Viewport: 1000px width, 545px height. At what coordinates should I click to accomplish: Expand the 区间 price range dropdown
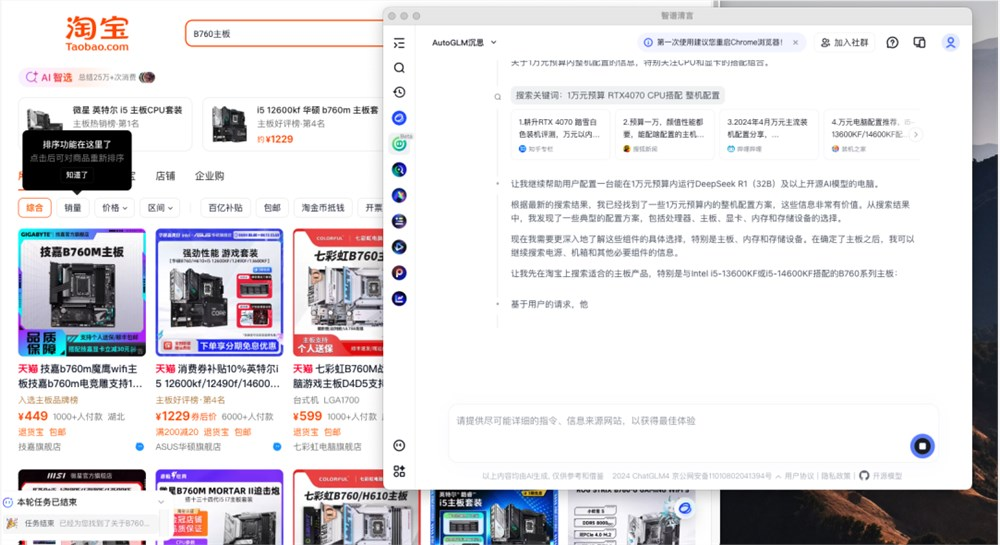160,208
